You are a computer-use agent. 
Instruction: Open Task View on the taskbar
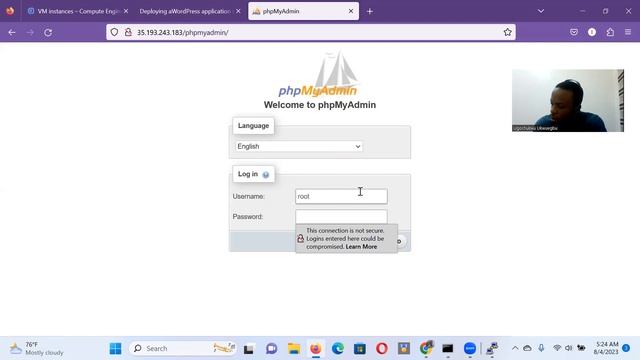(249, 349)
